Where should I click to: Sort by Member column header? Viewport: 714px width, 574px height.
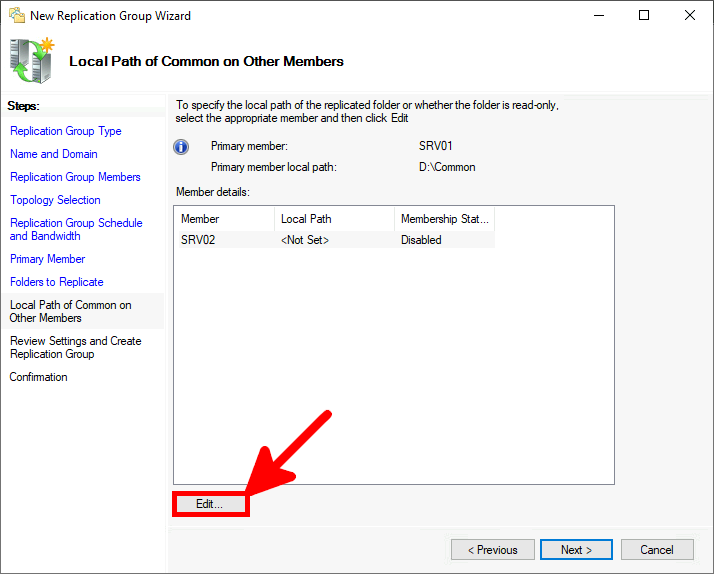point(224,219)
